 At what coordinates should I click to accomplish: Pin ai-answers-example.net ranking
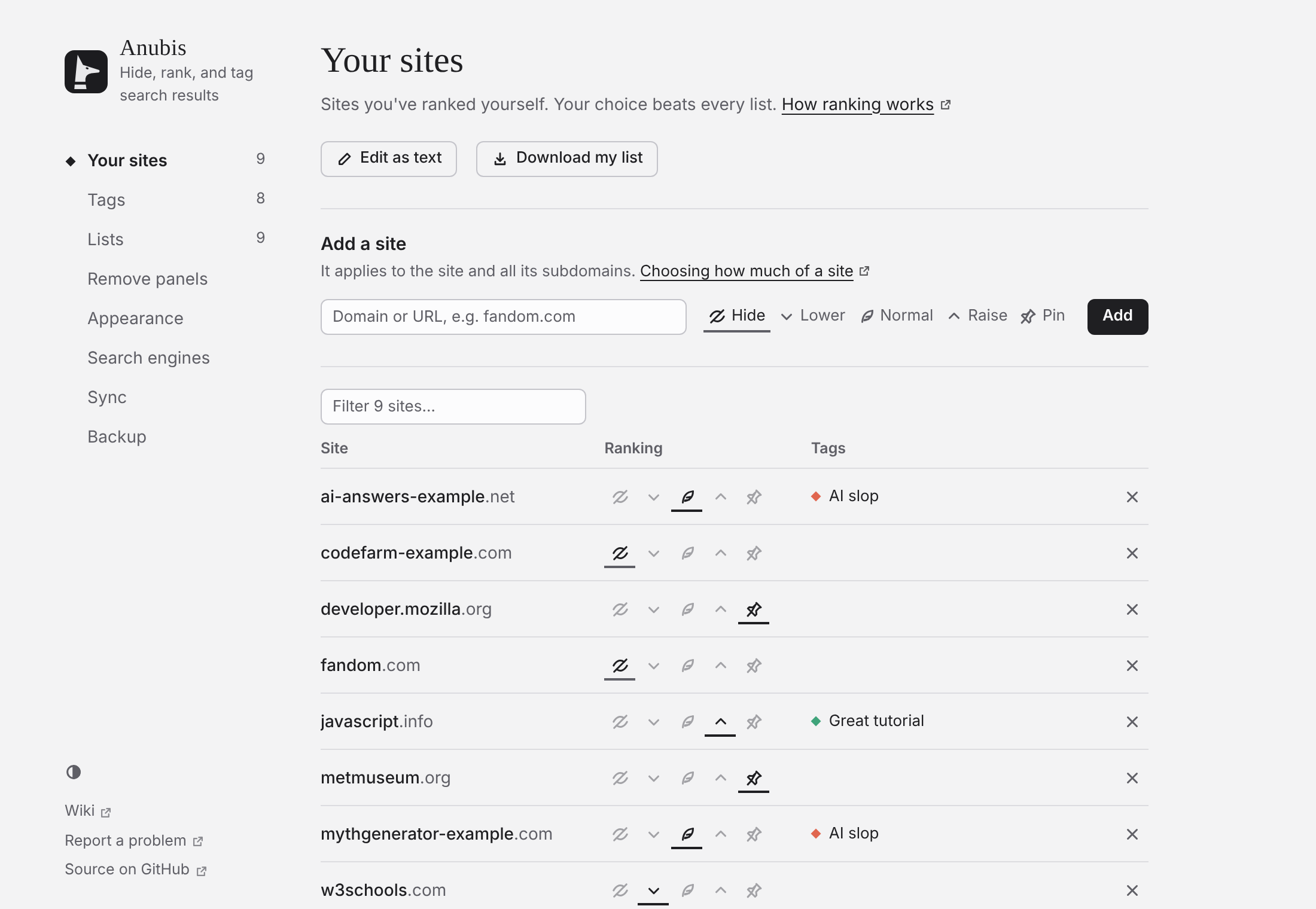(754, 497)
